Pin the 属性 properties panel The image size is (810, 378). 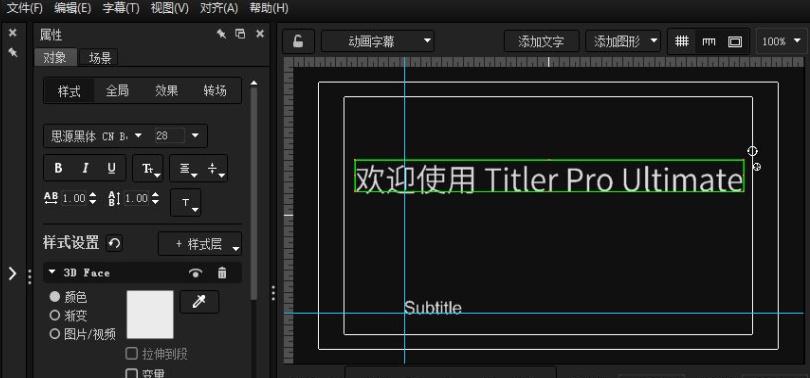tap(221, 34)
